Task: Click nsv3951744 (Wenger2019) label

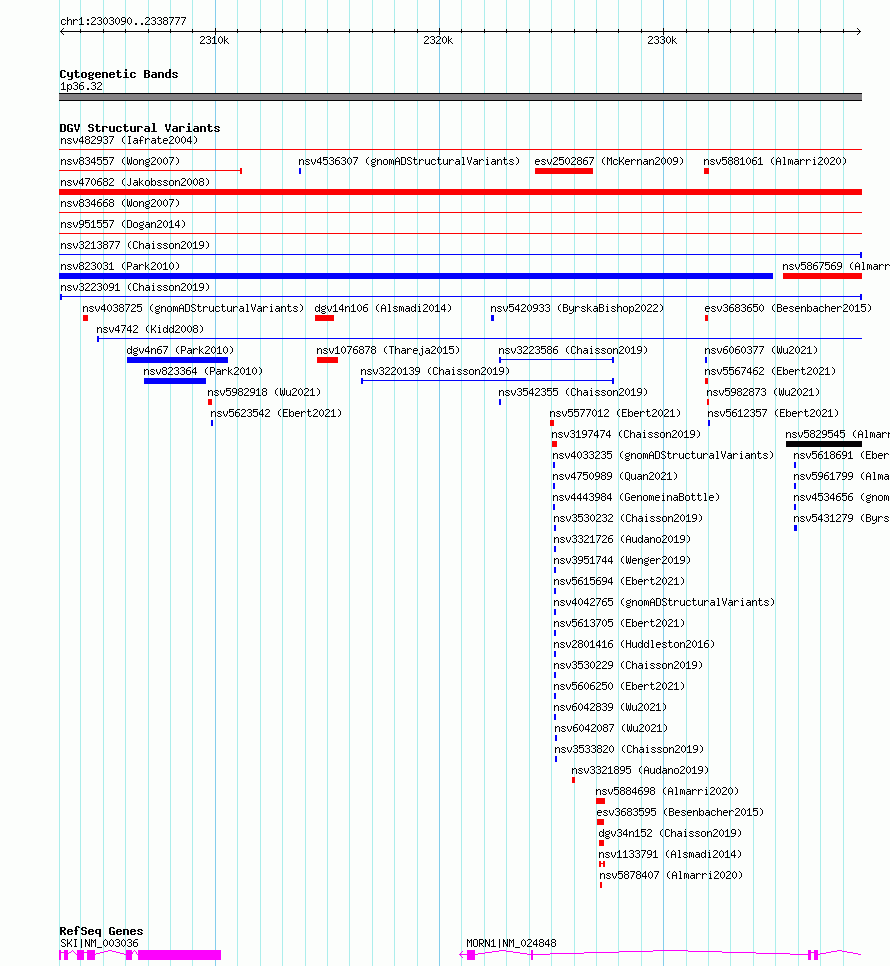Action: [x=622, y=559]
